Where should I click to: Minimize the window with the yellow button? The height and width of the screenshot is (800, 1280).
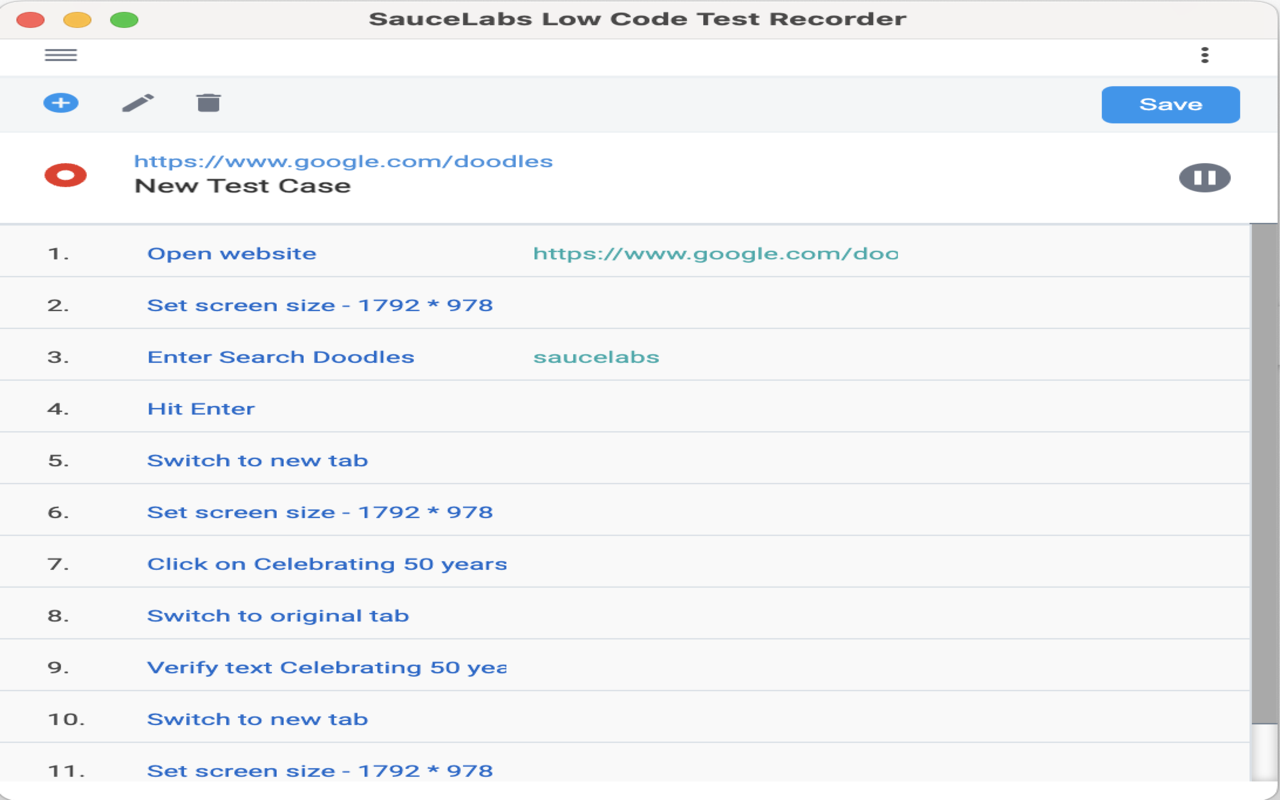[x=77, y=19]
